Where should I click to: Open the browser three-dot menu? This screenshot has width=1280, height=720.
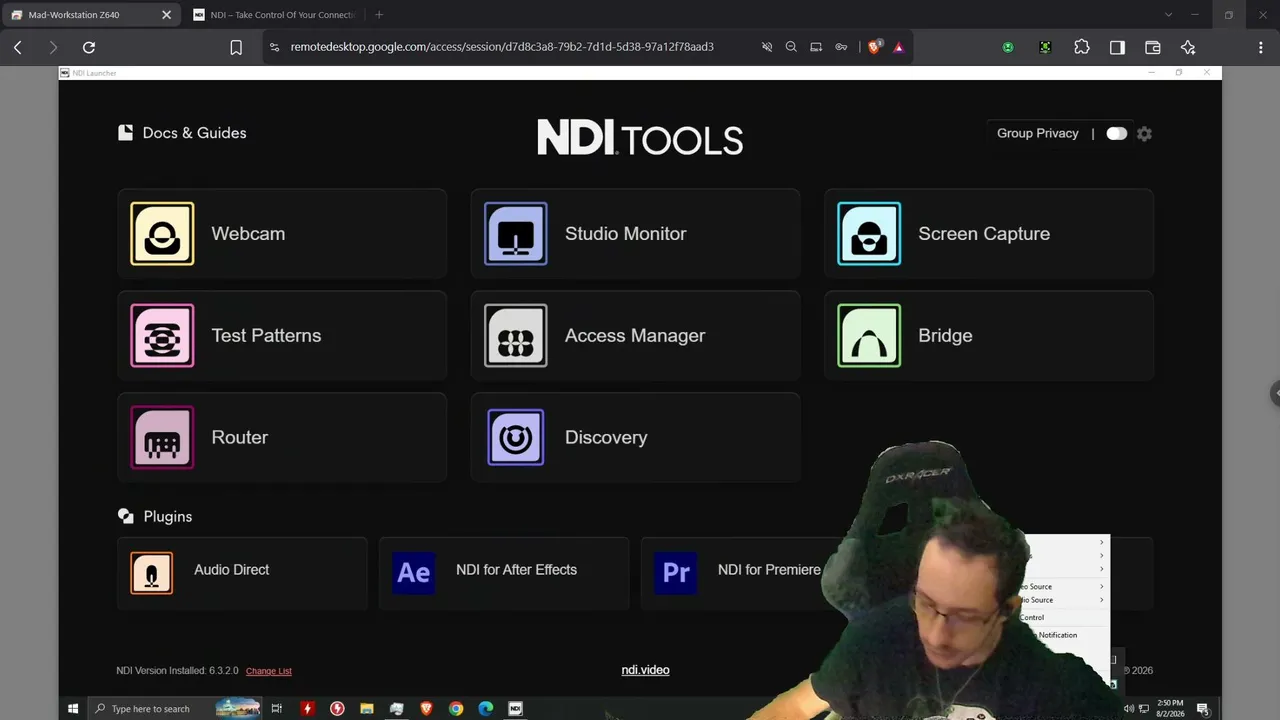pos(1260,47)
